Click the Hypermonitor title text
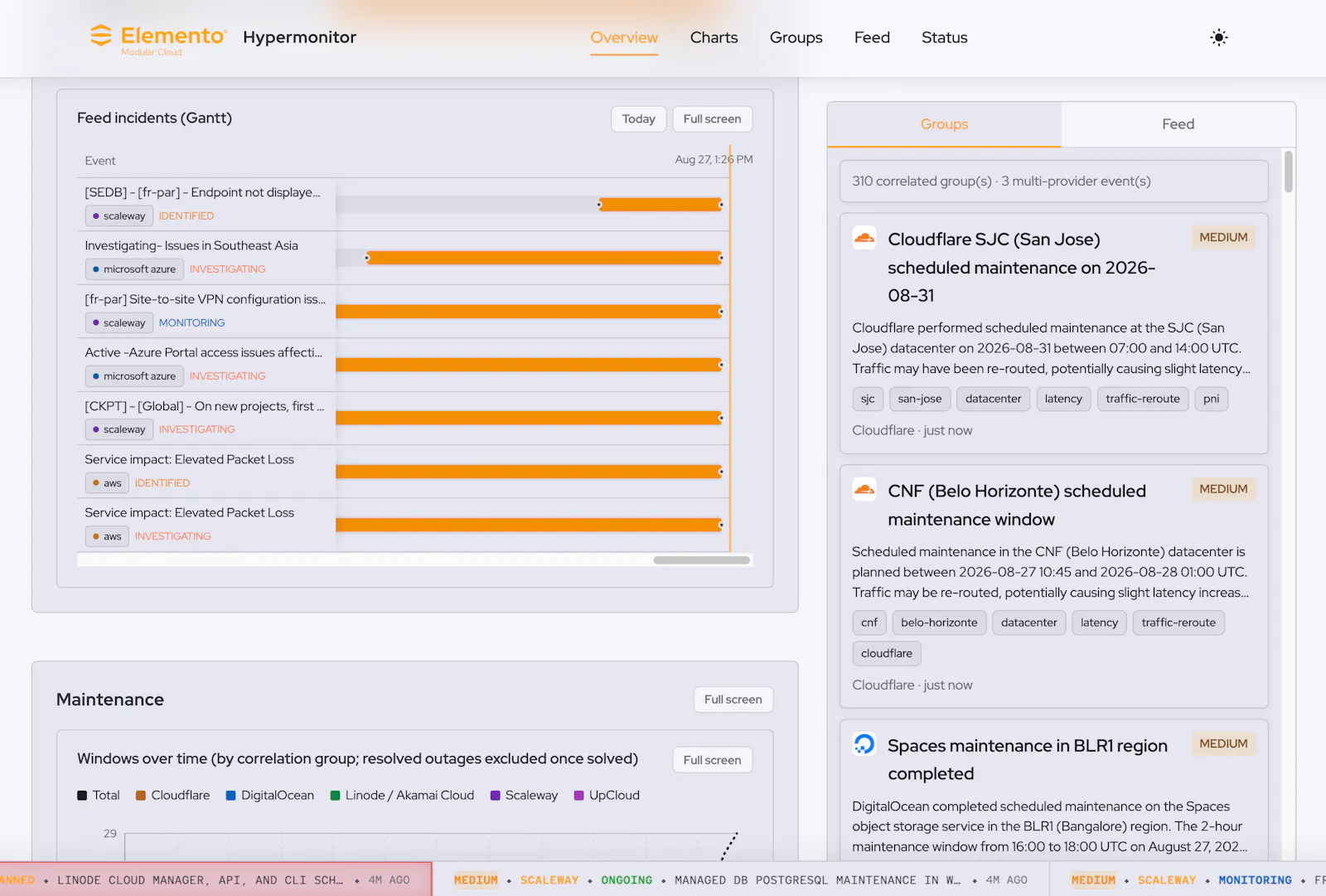Image resolution: width=1326 pixels, height=896 pixels. (x=299, y=37)
